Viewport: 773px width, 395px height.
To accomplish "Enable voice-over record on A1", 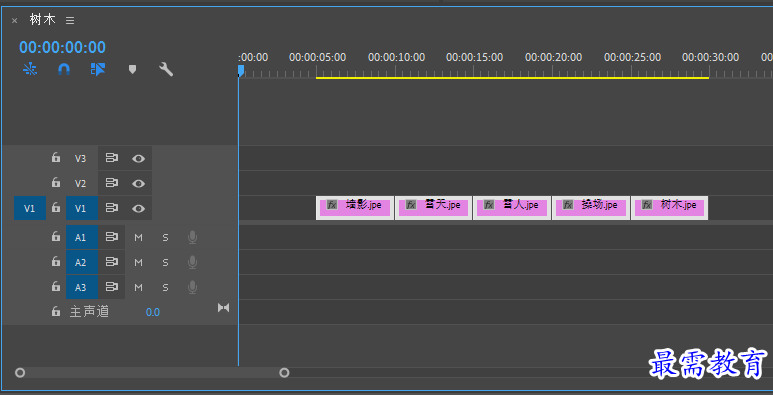I will coord(192,238).
